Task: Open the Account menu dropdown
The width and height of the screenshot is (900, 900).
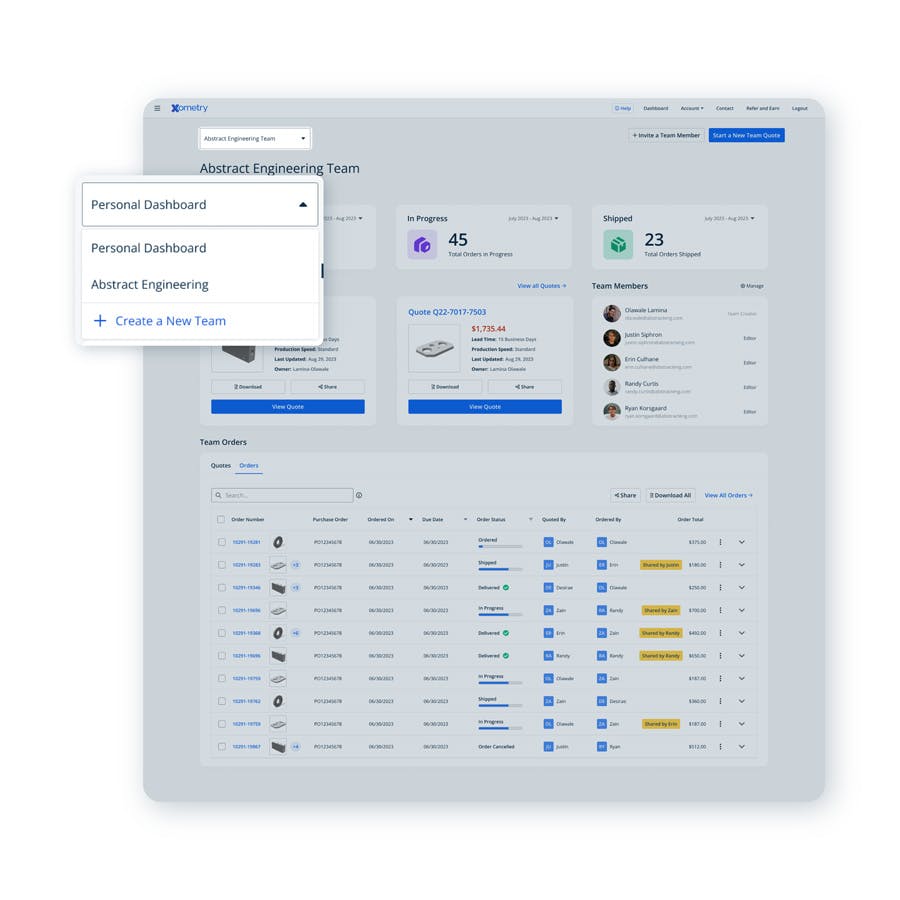Action: pos(692,108)
